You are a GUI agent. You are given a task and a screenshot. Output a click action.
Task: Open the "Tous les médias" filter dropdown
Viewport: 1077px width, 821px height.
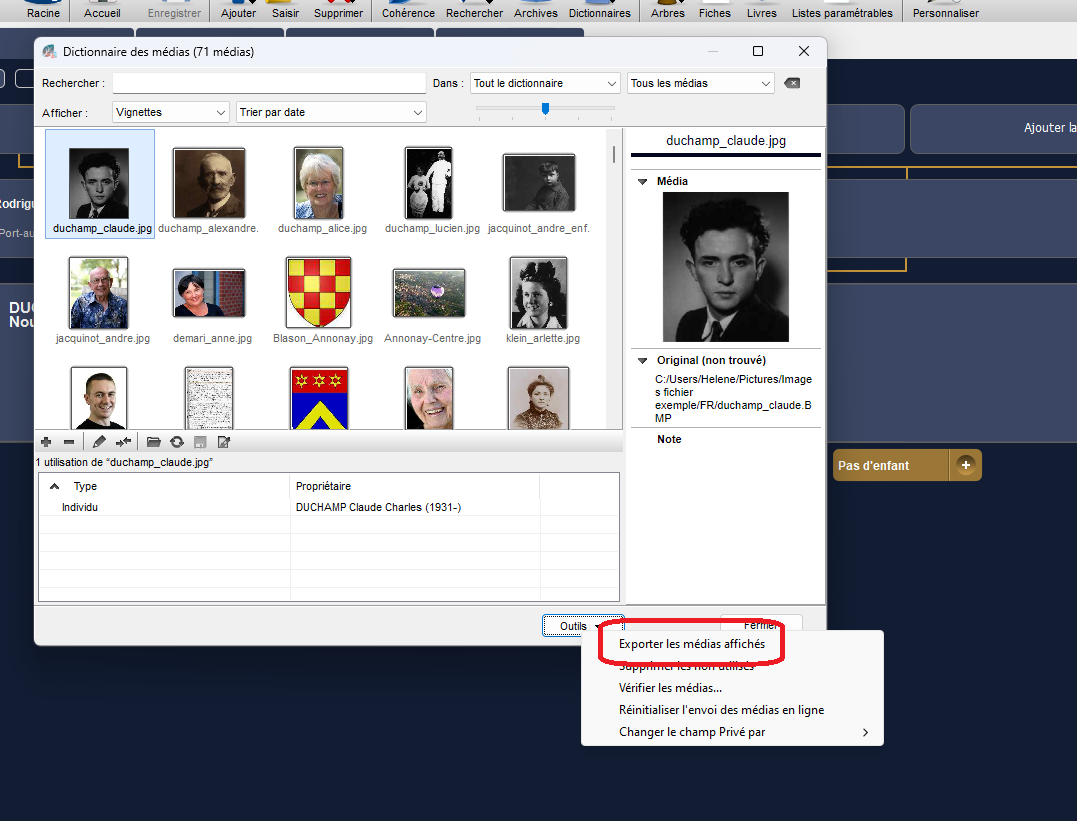tap(700, 83)
